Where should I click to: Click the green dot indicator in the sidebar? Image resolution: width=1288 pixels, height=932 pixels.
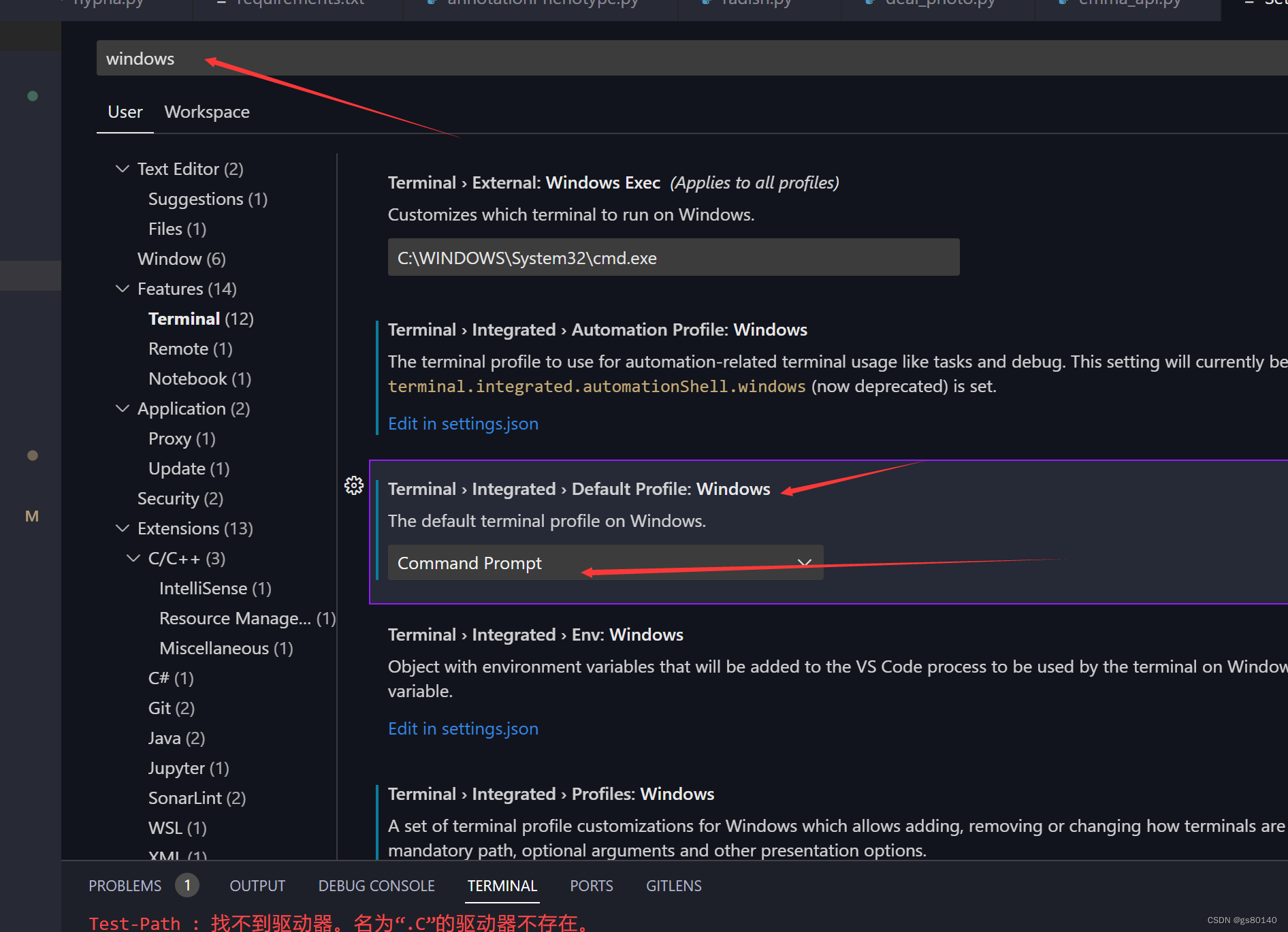tap(32, 96)
